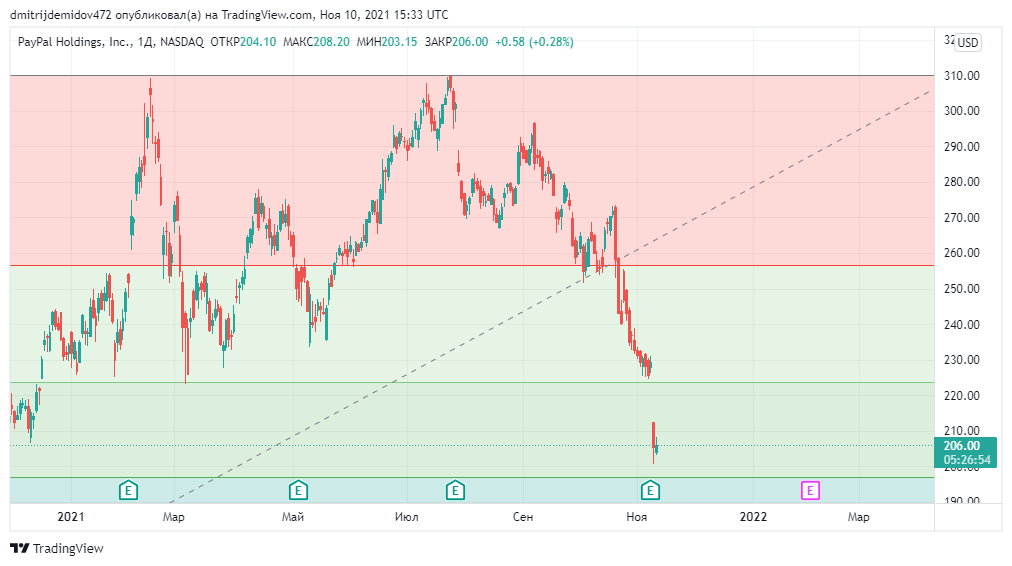Image resolution: width=1012 pixels, height=566 pixels.
Task: Click the close value 206.00 in the legend
Action: 470,42
